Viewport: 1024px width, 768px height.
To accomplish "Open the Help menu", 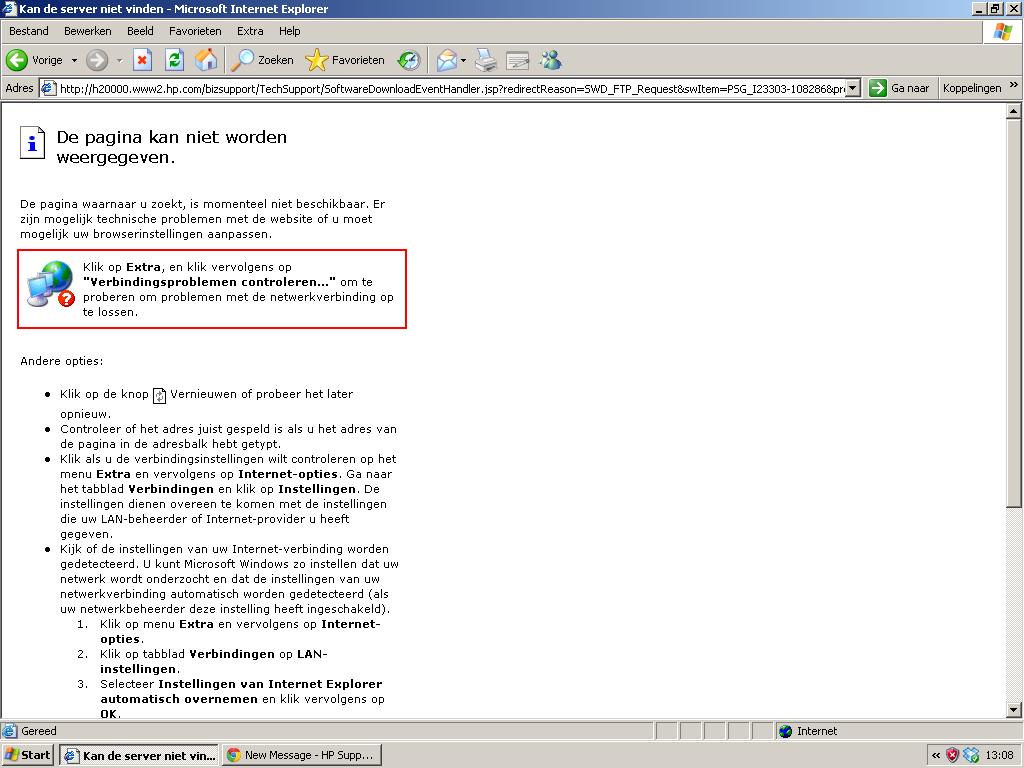I will 289,31.
